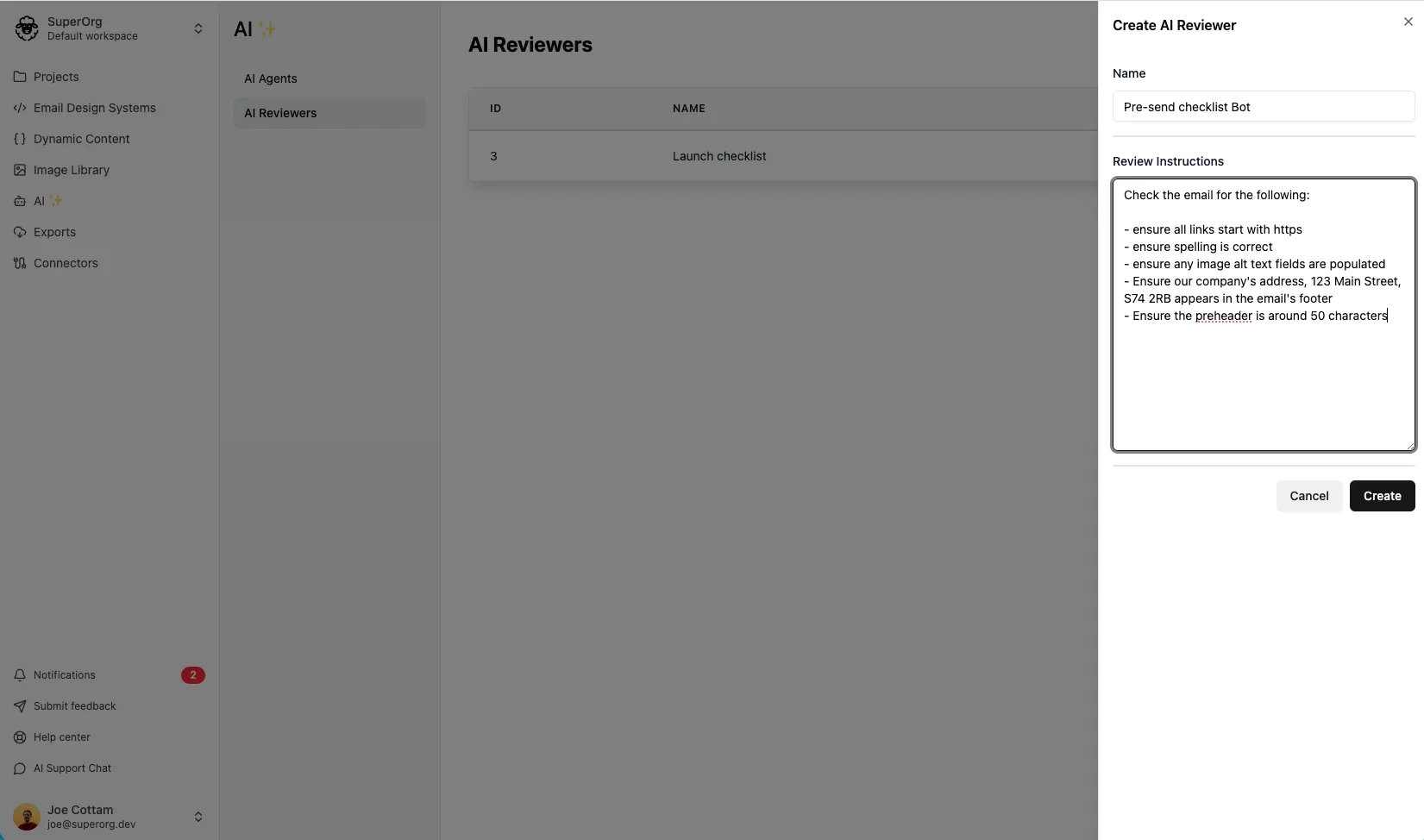Click the SuperOrg workspace logo

click(x=26, y=28)
